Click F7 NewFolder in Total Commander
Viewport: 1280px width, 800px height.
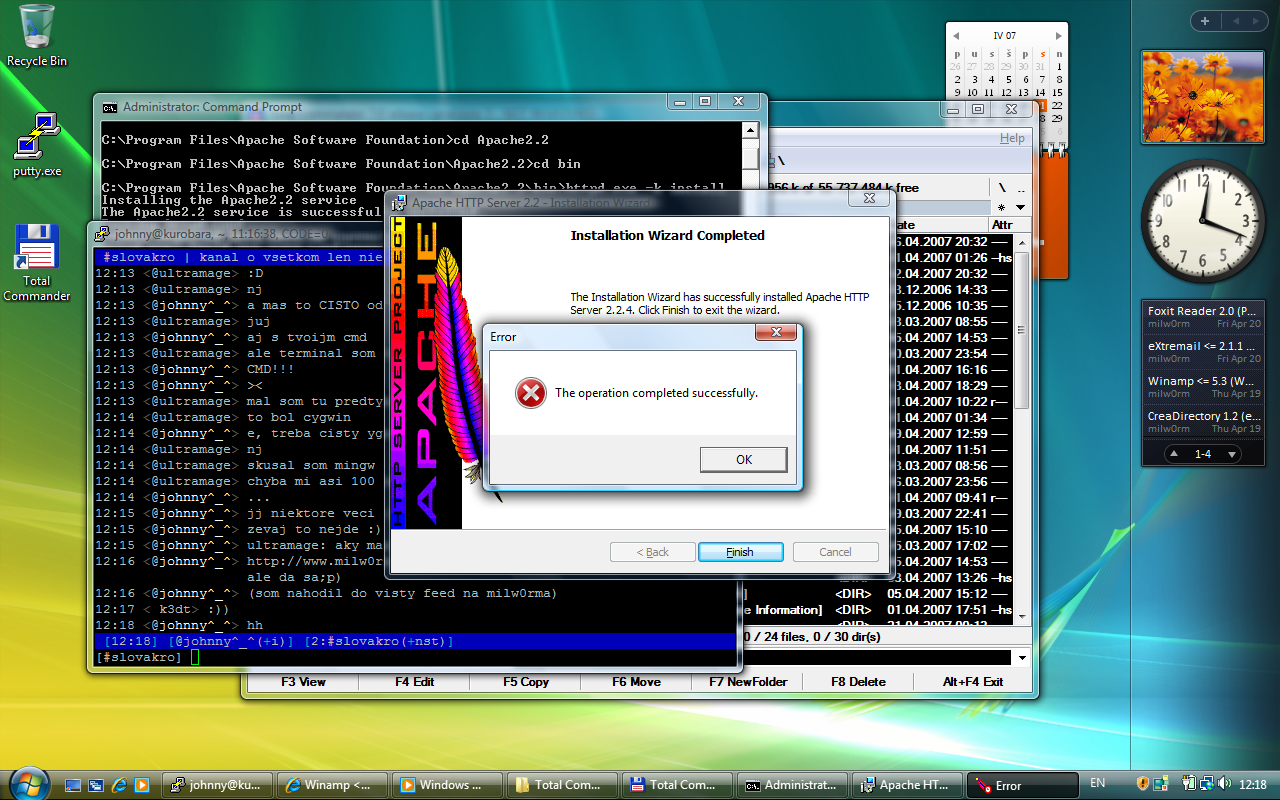(747, 682)
